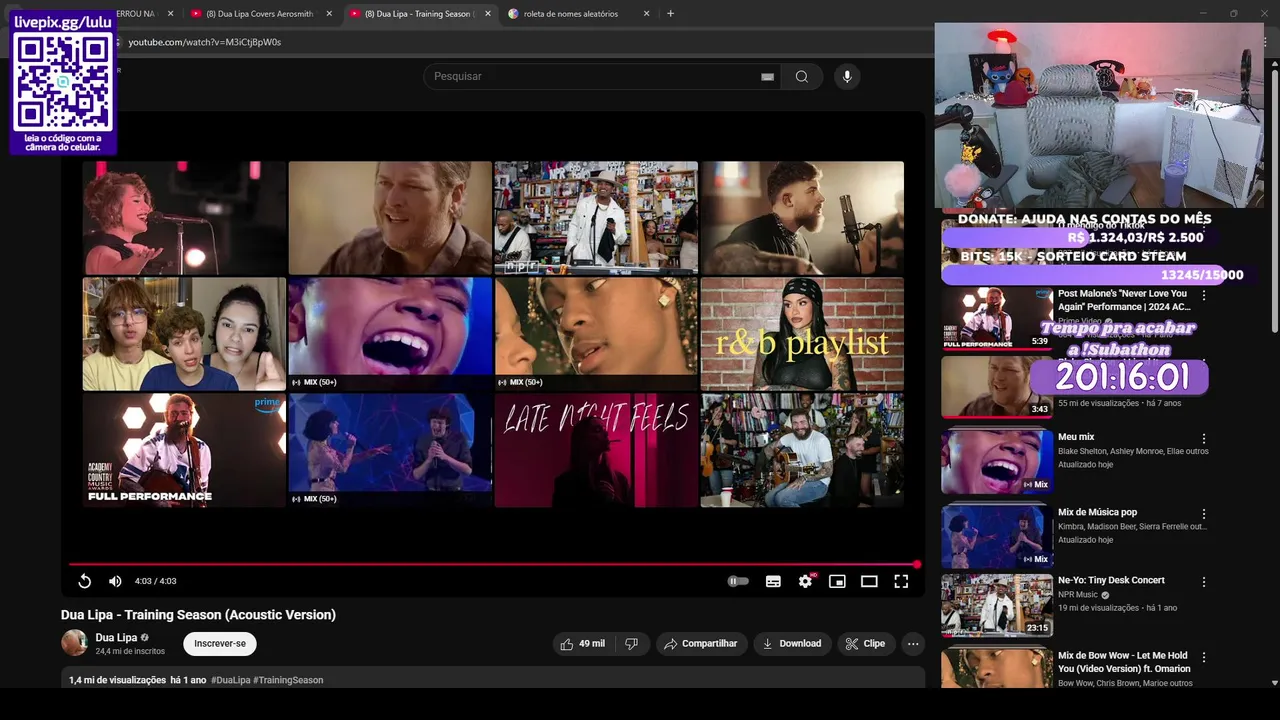Viewport: 1280px width, 720px height.
Task: Enter fullscreen mode
Action: click(x=901, y=581)
